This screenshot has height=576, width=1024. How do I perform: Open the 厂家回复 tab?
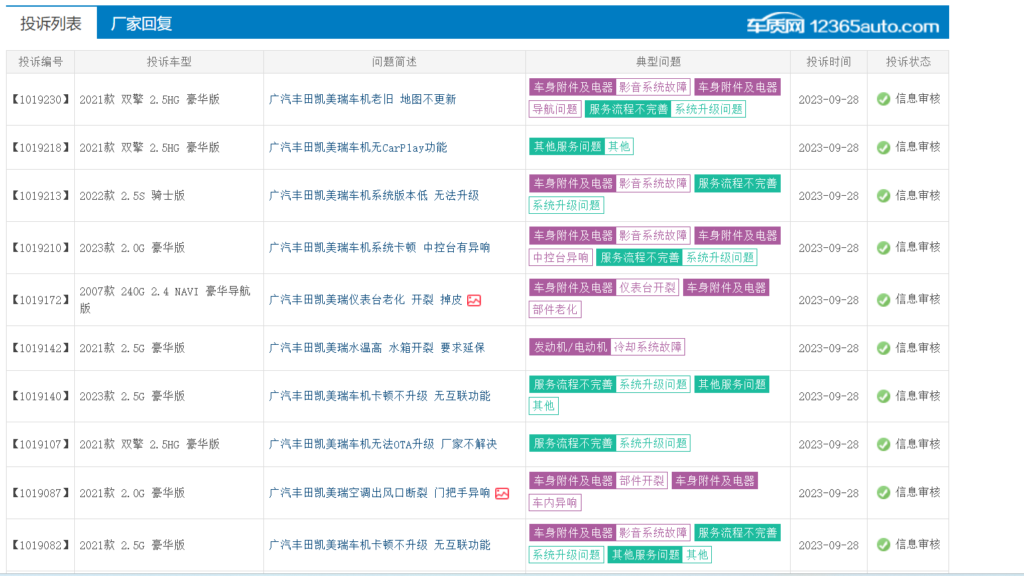tap(141, 24)
